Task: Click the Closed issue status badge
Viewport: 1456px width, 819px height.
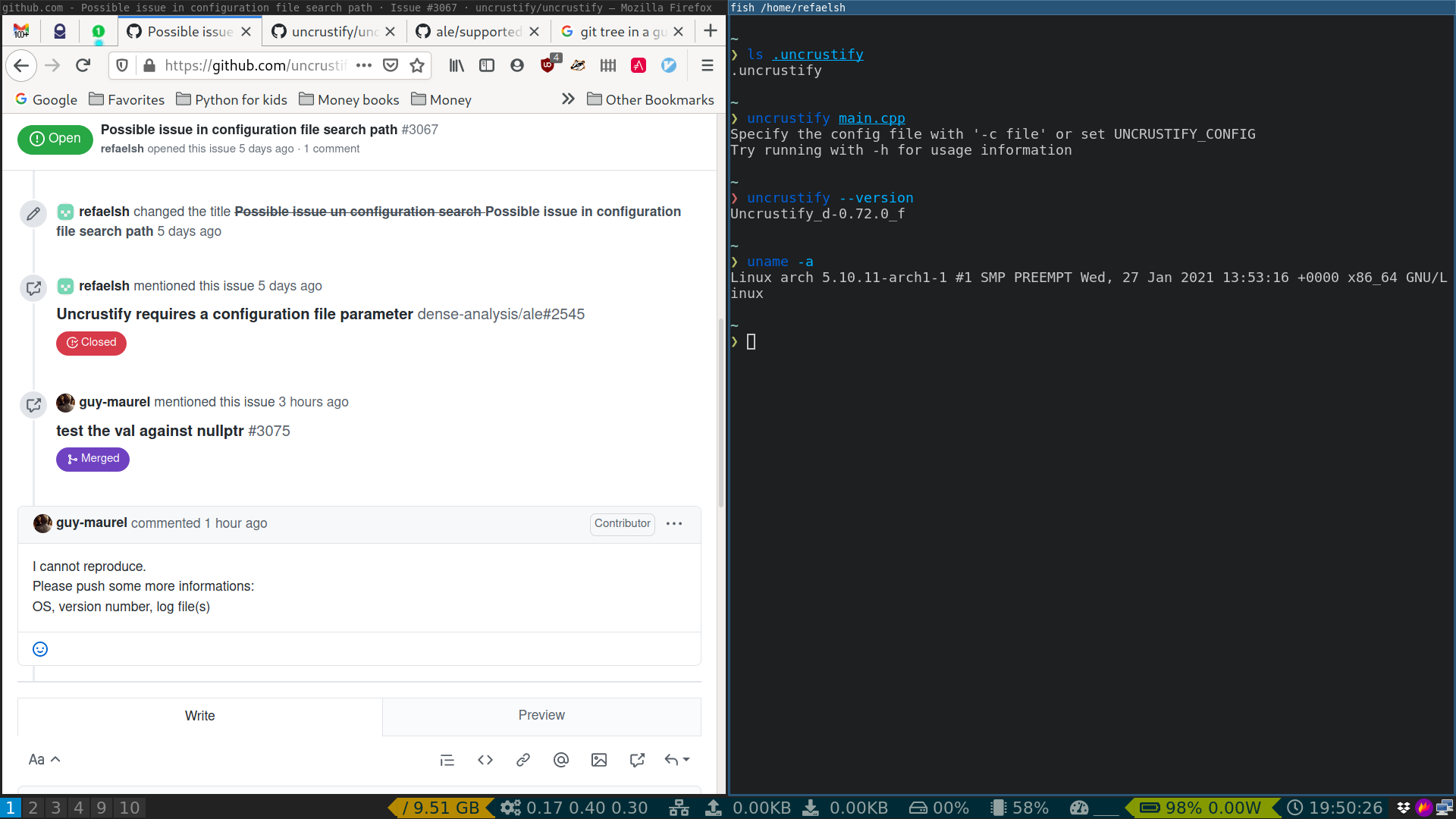Action: pos(91,343)
